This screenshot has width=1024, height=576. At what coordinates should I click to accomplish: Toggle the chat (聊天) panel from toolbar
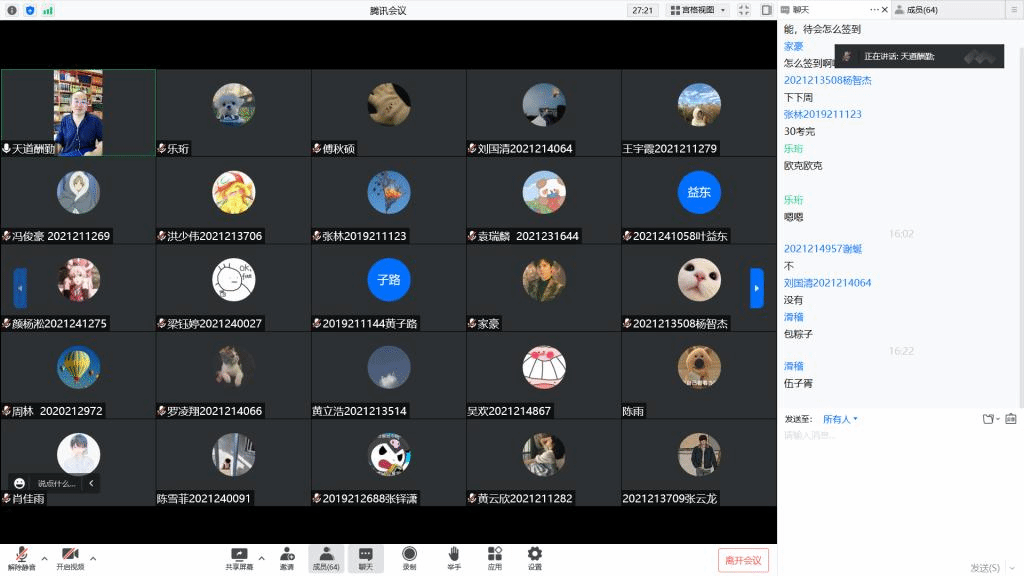pos(366,558)
